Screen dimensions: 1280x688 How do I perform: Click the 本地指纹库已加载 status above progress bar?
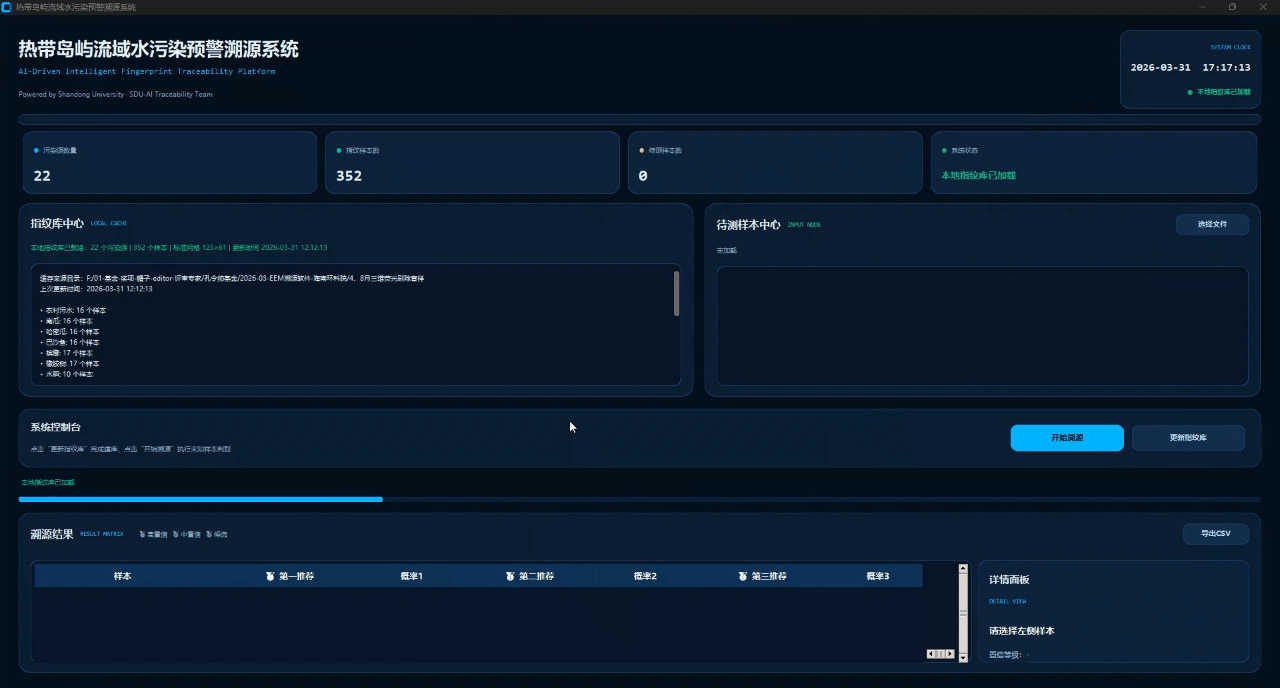(48, 482)
